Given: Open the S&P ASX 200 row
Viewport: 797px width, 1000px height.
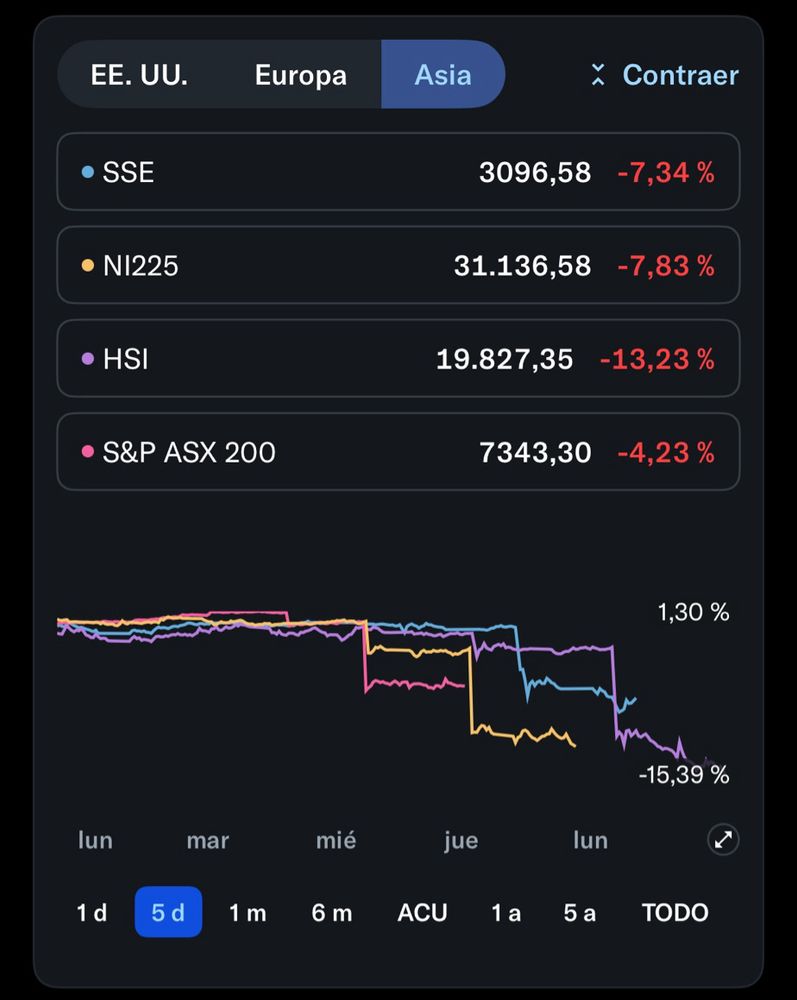Looking at the screenshot, I should click(x=398, y=452).
